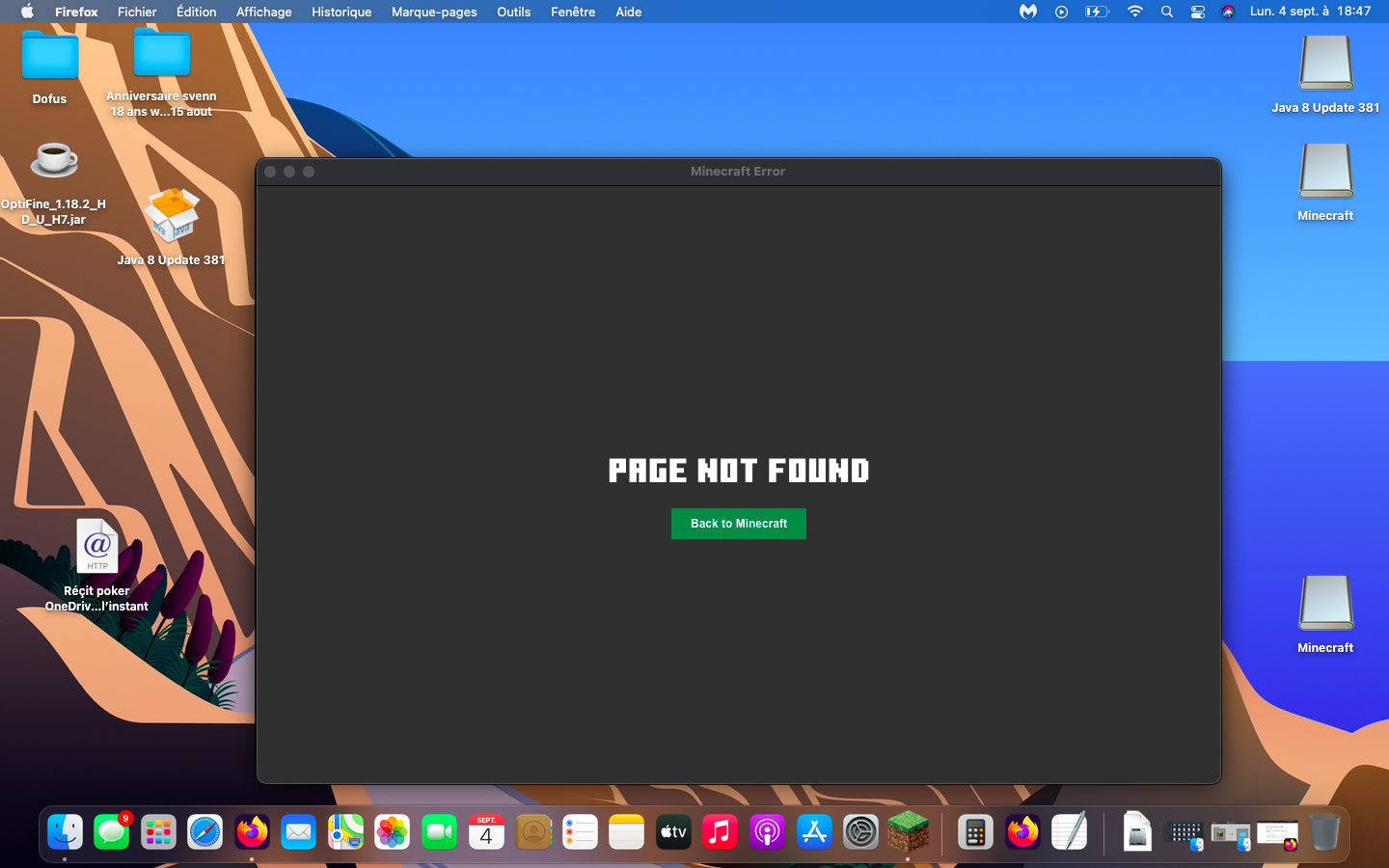Select the Dofus folder on desktop

(x=50, y=56)
